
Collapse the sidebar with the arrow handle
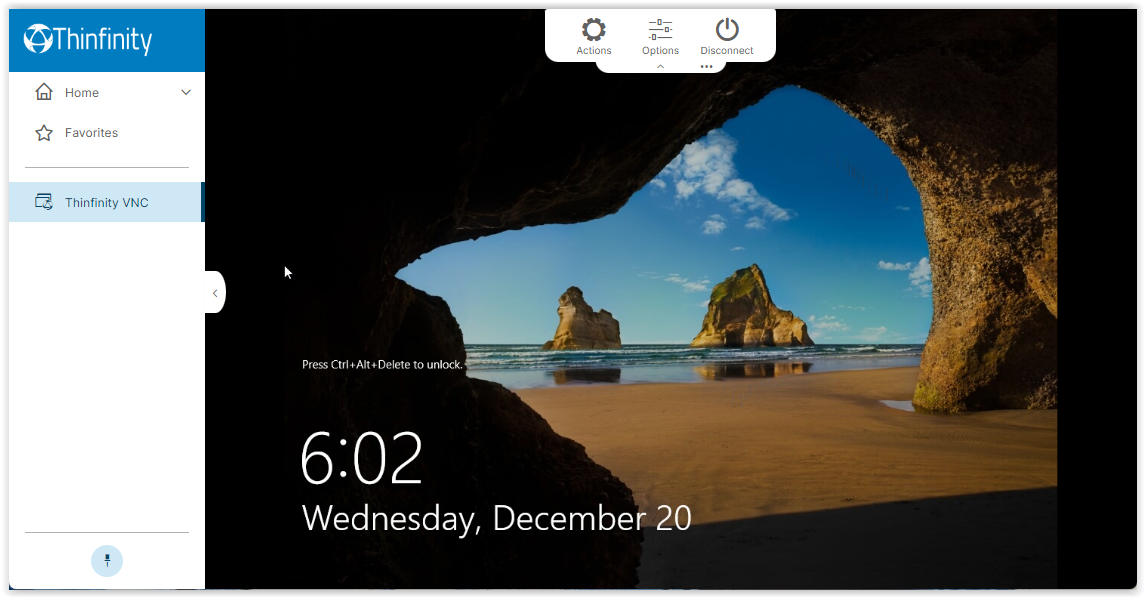(x=215, y=293)
